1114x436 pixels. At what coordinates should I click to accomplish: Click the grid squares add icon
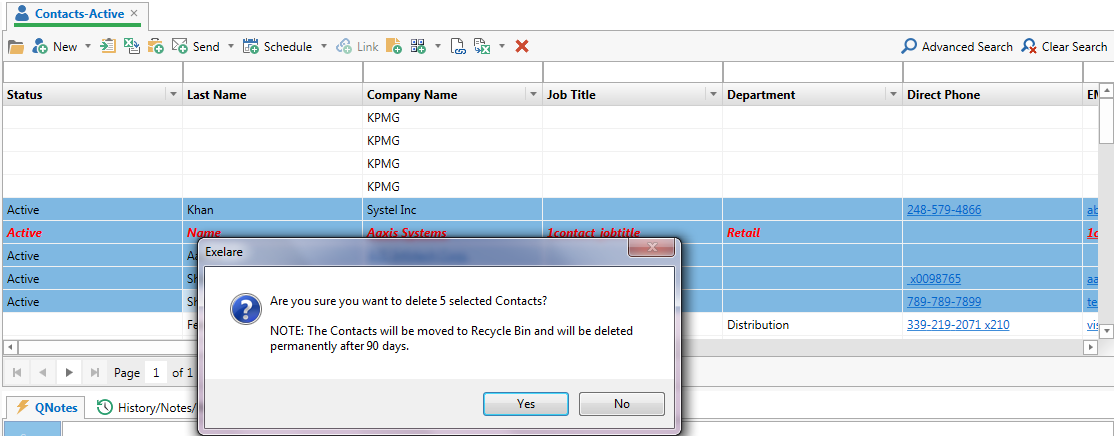418,47
